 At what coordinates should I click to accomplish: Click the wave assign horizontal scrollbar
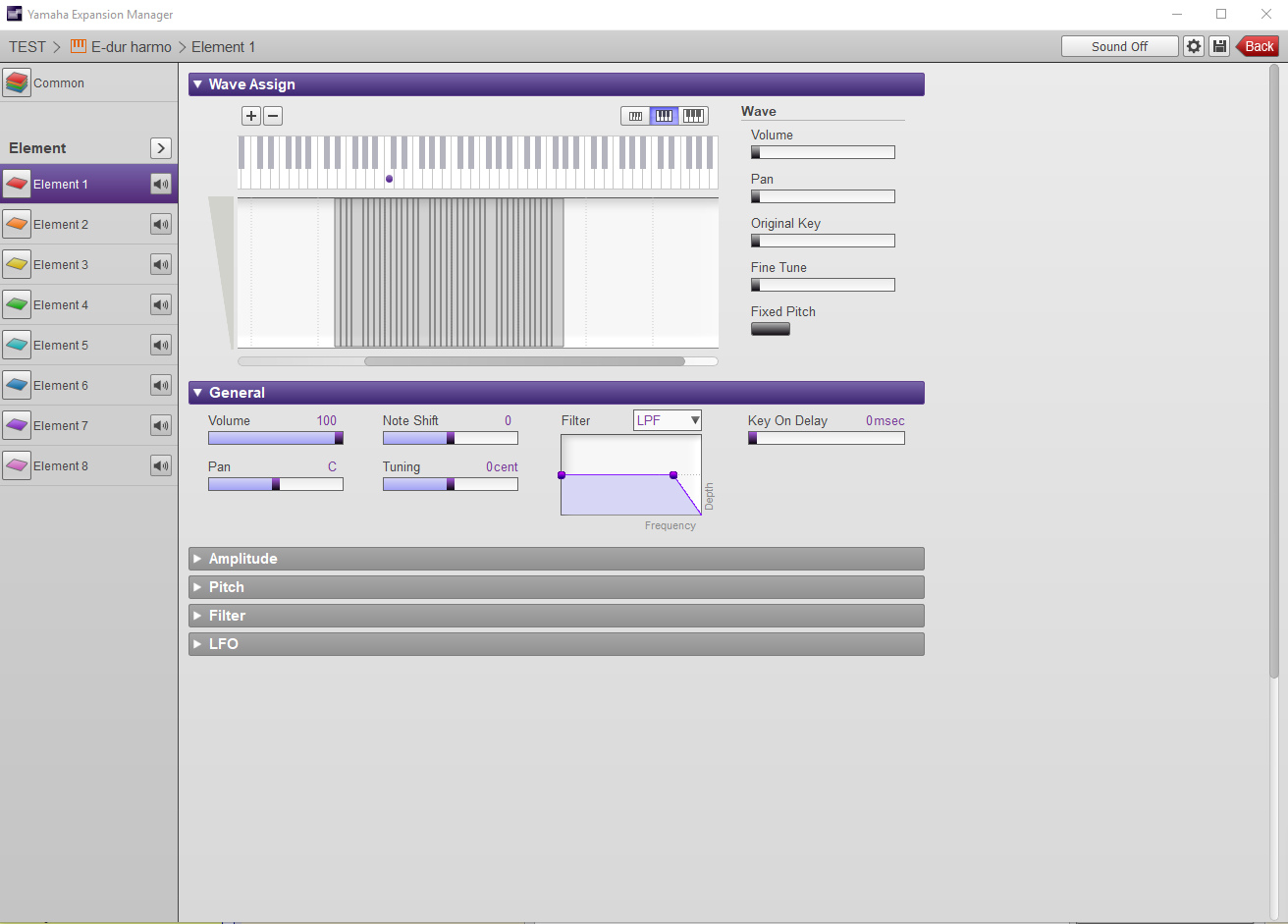pos(524,361)
